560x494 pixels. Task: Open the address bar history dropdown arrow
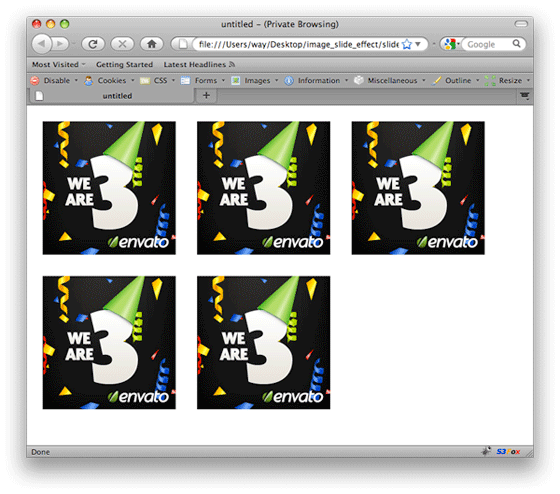click(x=418, y=44)
